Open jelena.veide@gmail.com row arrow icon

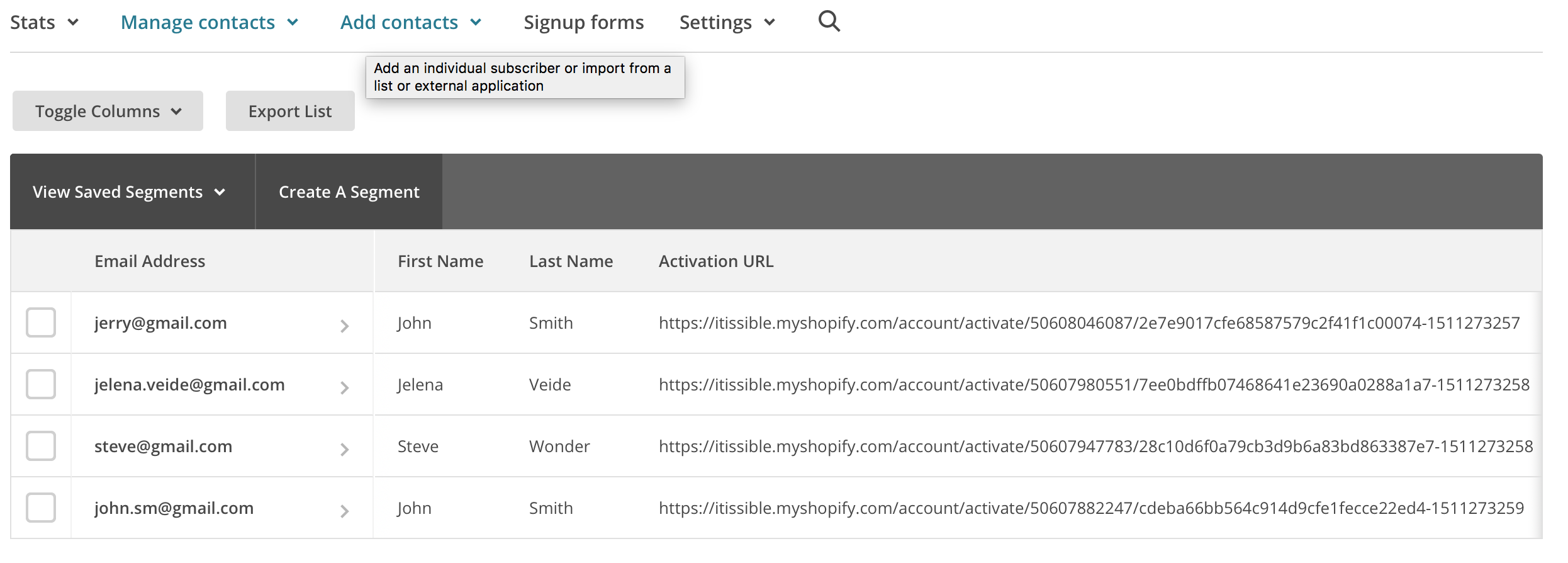(344, 387)
